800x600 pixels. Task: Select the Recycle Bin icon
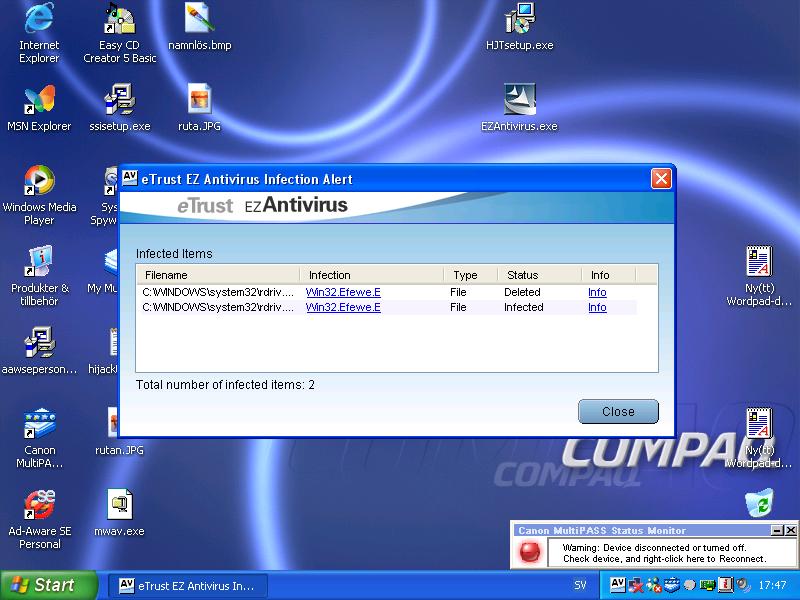tap(759, 503)
